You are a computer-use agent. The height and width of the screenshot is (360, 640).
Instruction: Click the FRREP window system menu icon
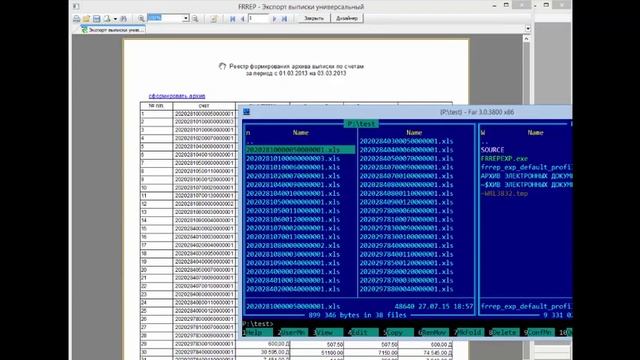point(76,7)
